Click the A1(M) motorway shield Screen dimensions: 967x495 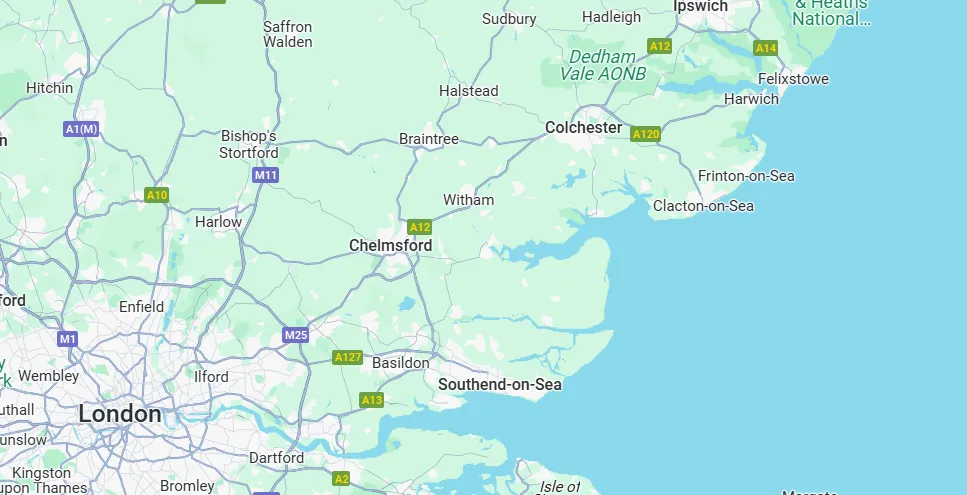(81, 129)
